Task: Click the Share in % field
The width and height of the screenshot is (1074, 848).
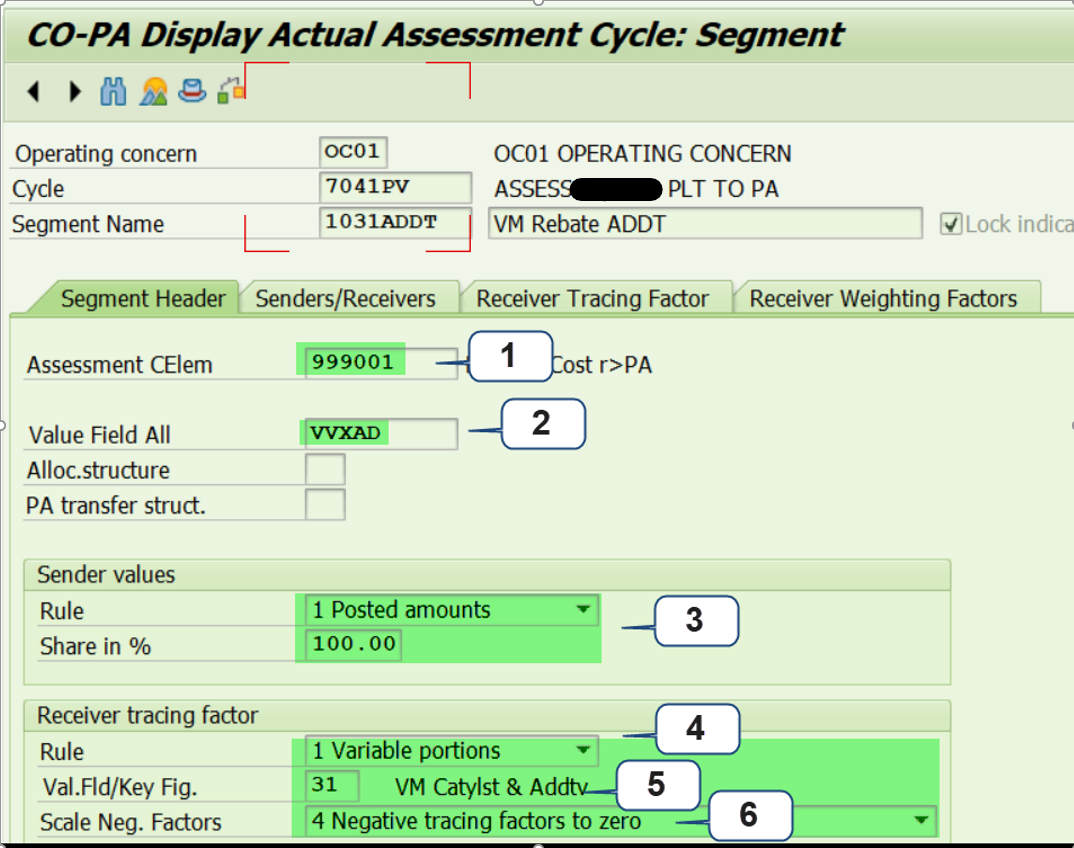Action: 354,645
